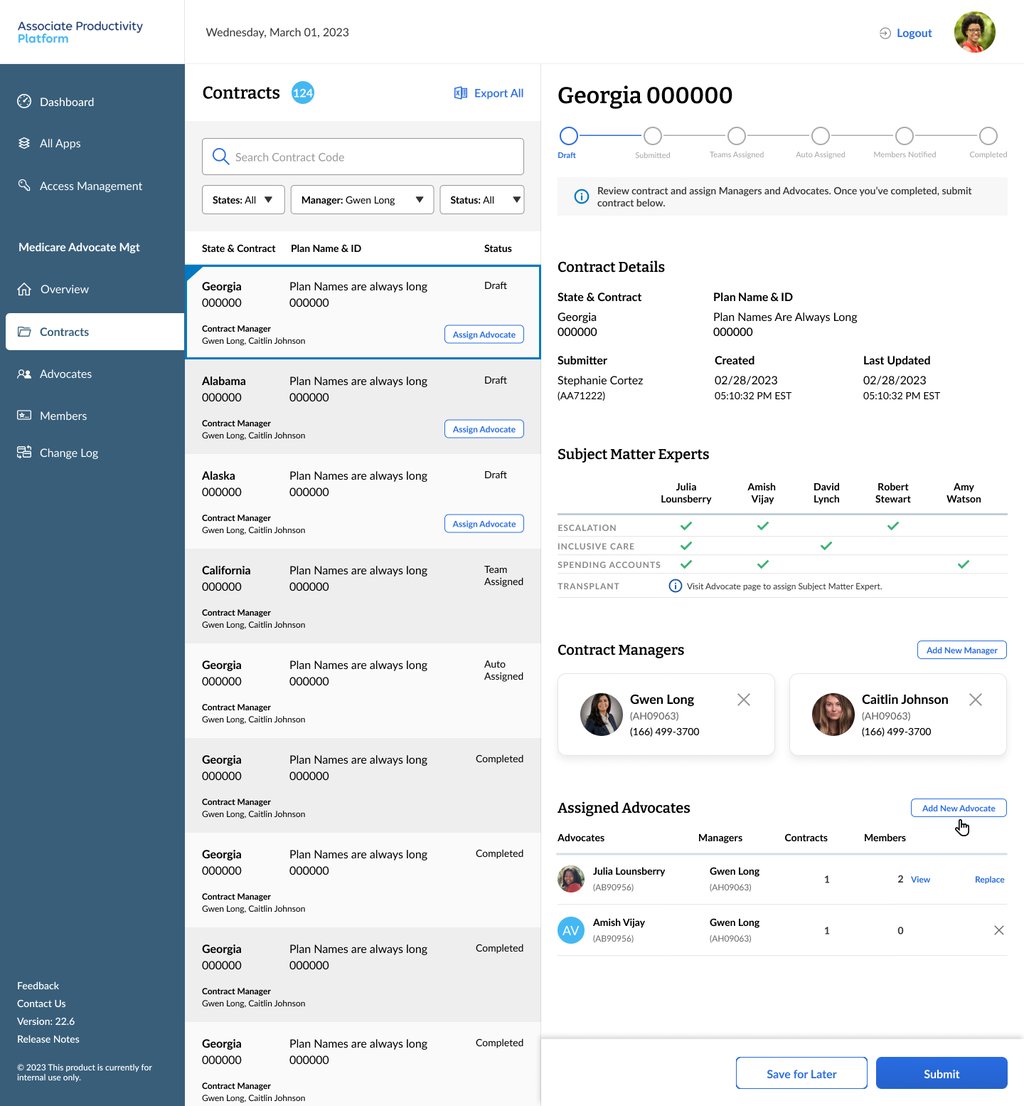Click Add New Advocate button

coord(958,808)
